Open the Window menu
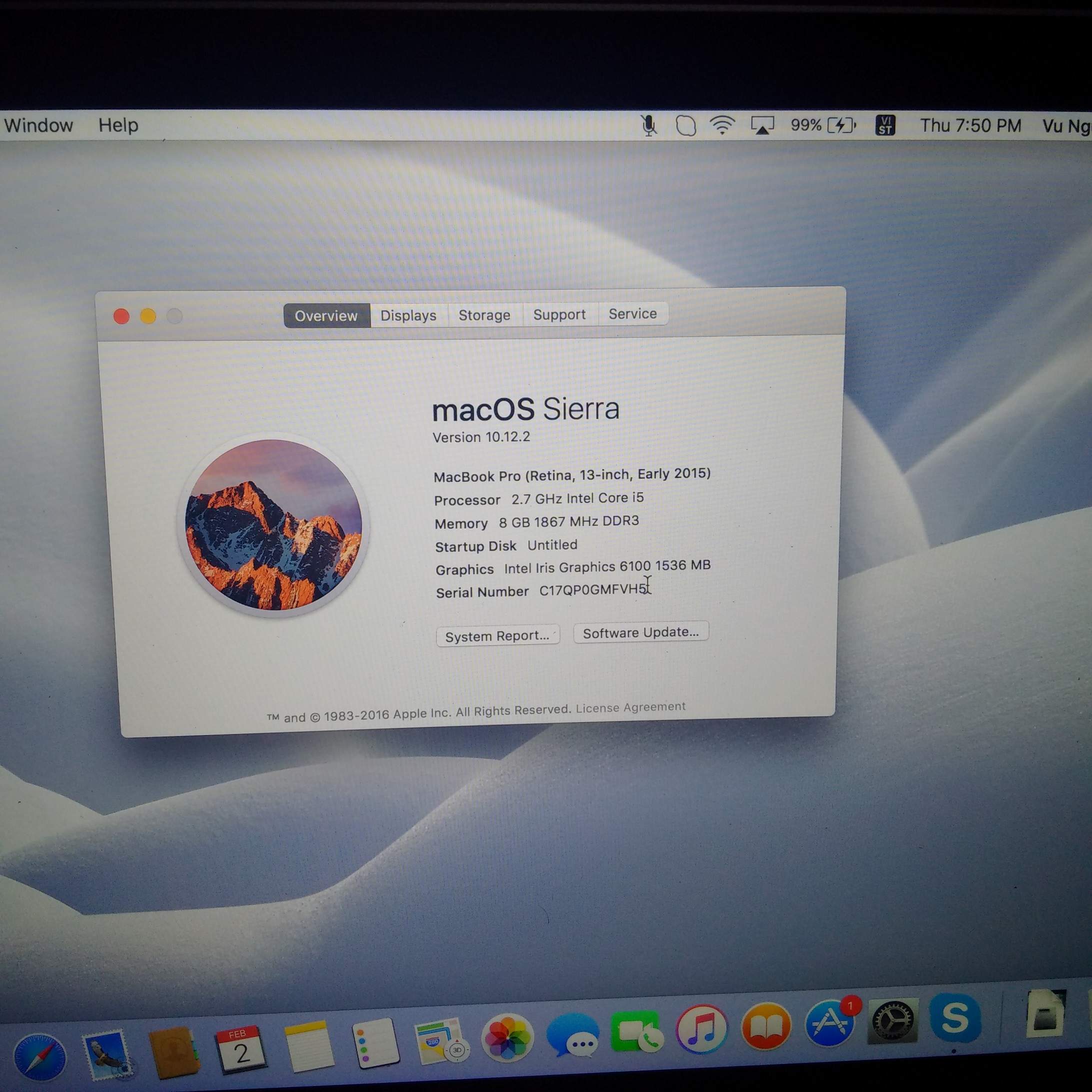Screen dimensions: 1092x1092 pos(38,125)
